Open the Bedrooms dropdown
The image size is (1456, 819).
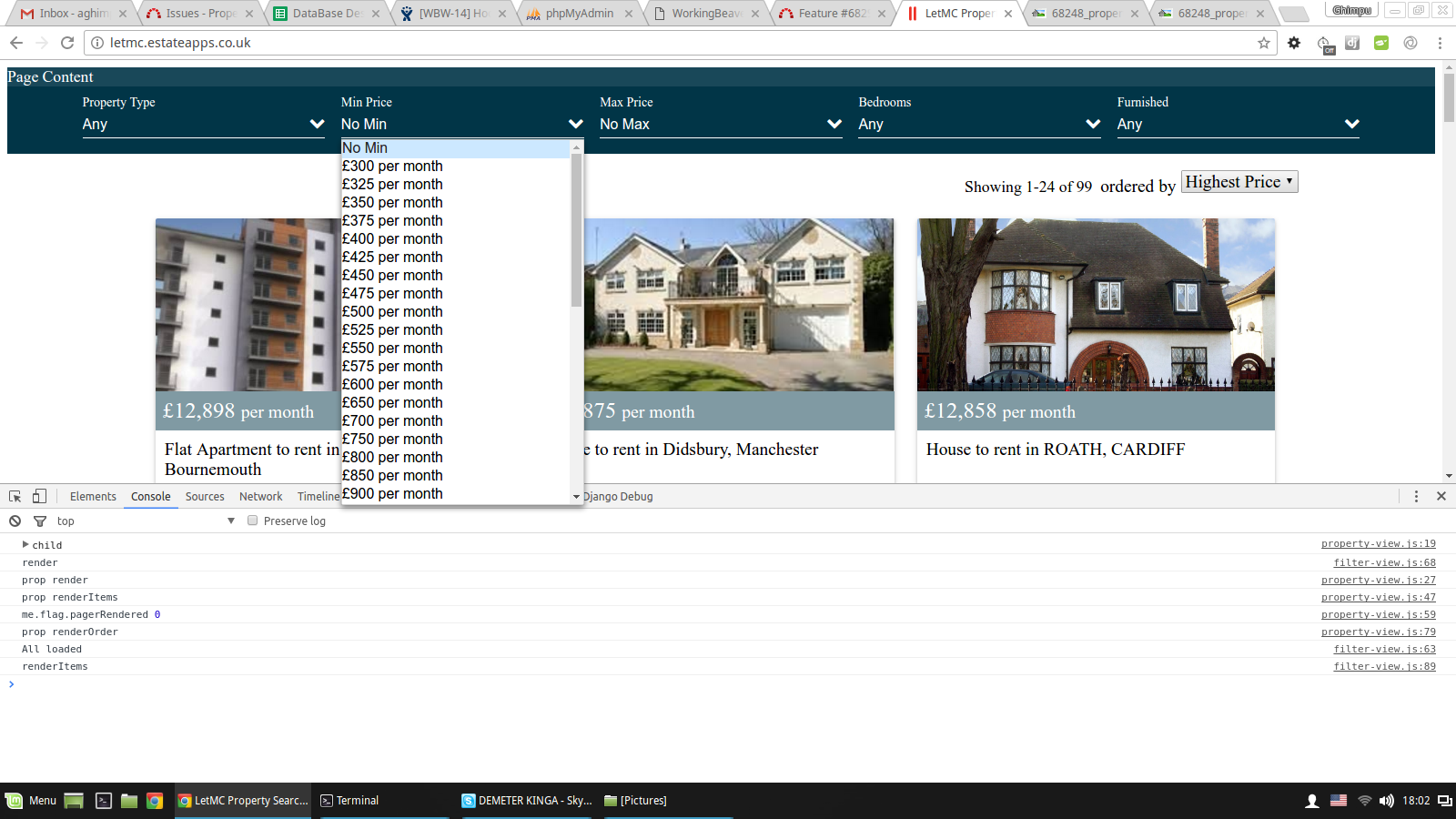click(x=979, y=124)
